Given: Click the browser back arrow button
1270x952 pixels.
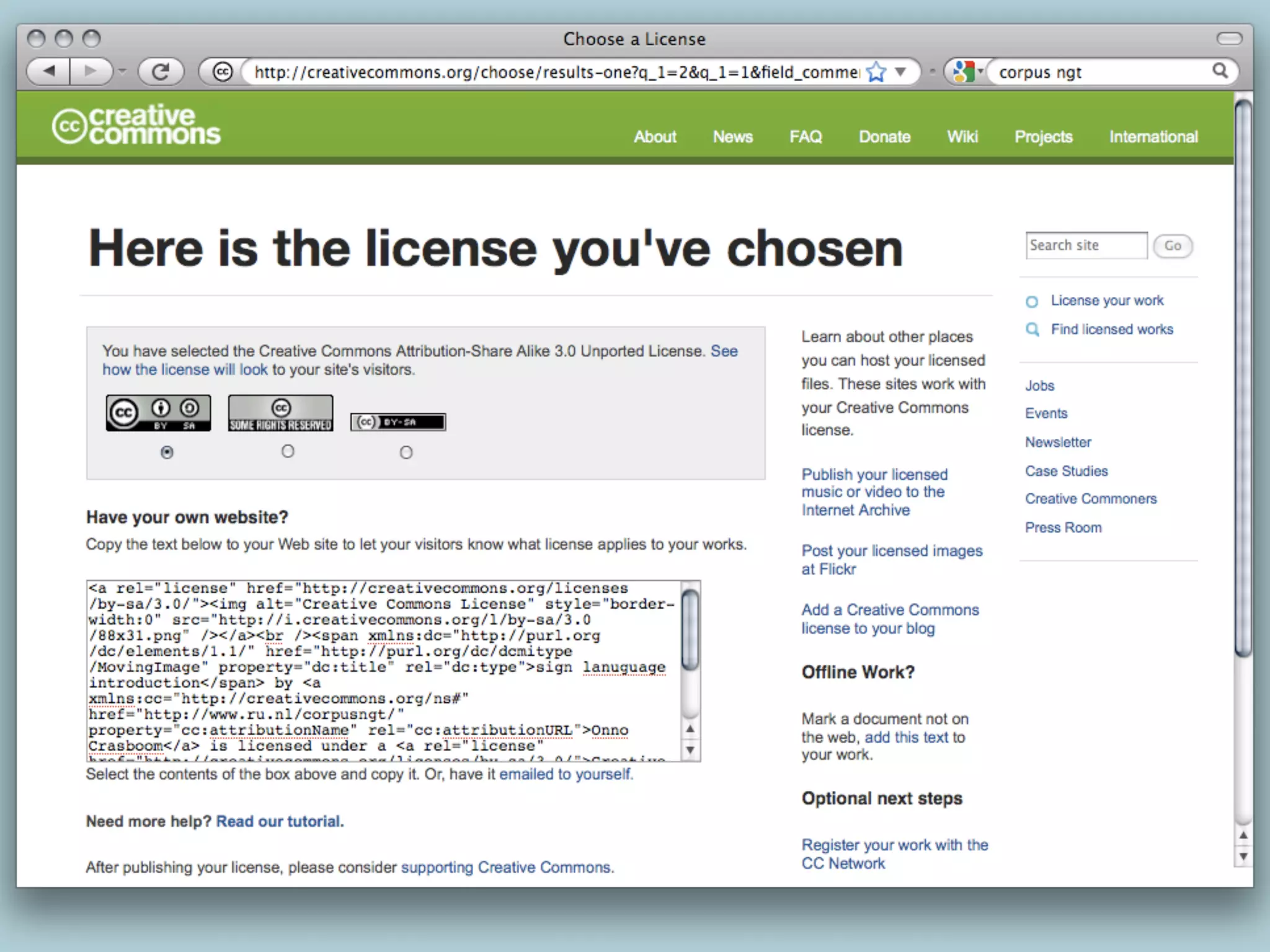Looking at the screenshot, I should pos(50,72).
